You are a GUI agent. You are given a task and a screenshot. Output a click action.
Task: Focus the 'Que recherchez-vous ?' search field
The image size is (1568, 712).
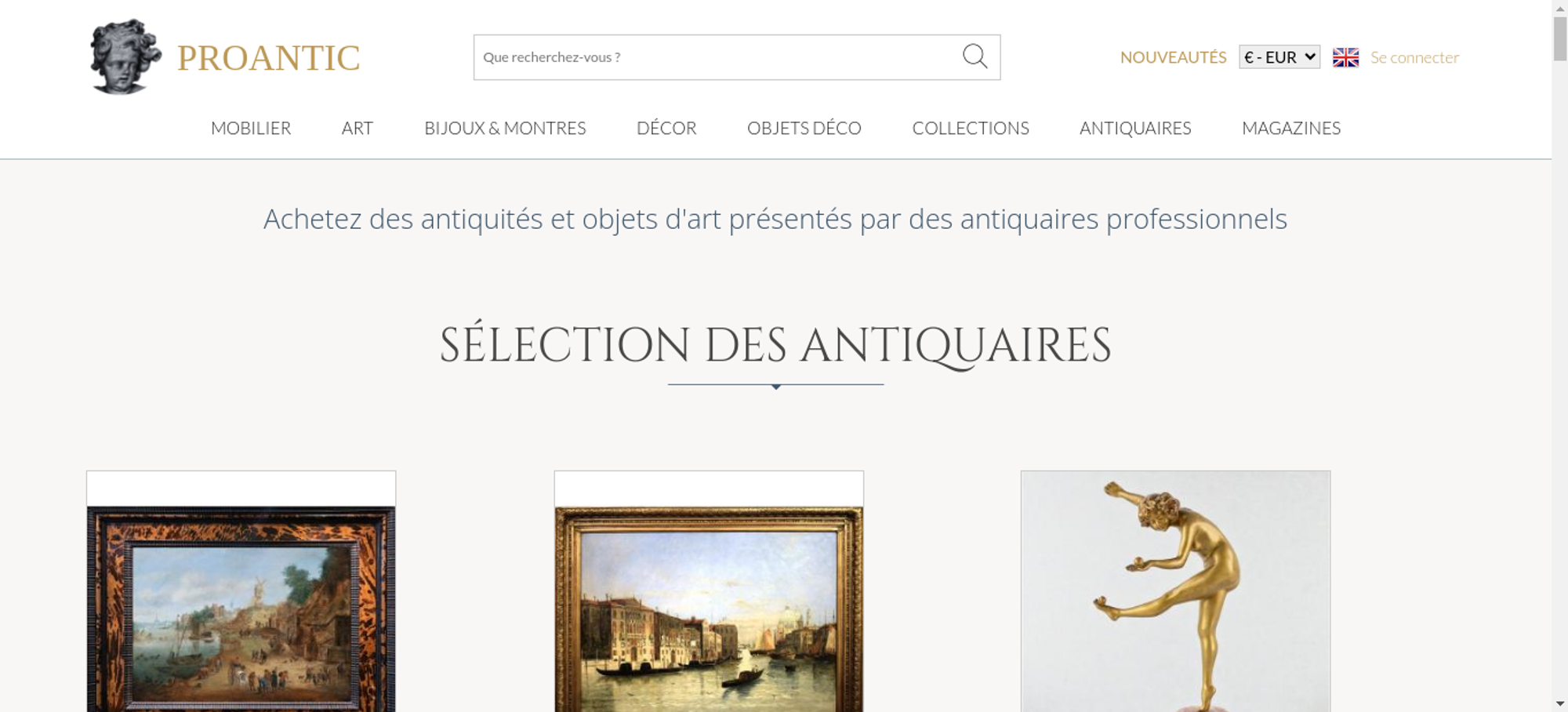click(717, 57)
